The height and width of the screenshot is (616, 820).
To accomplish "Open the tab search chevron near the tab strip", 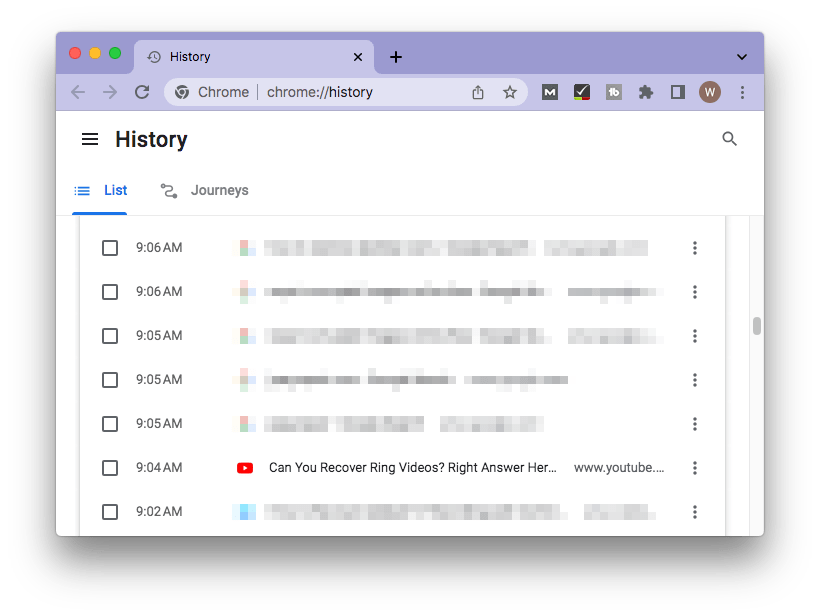I will tap(741, 56).
